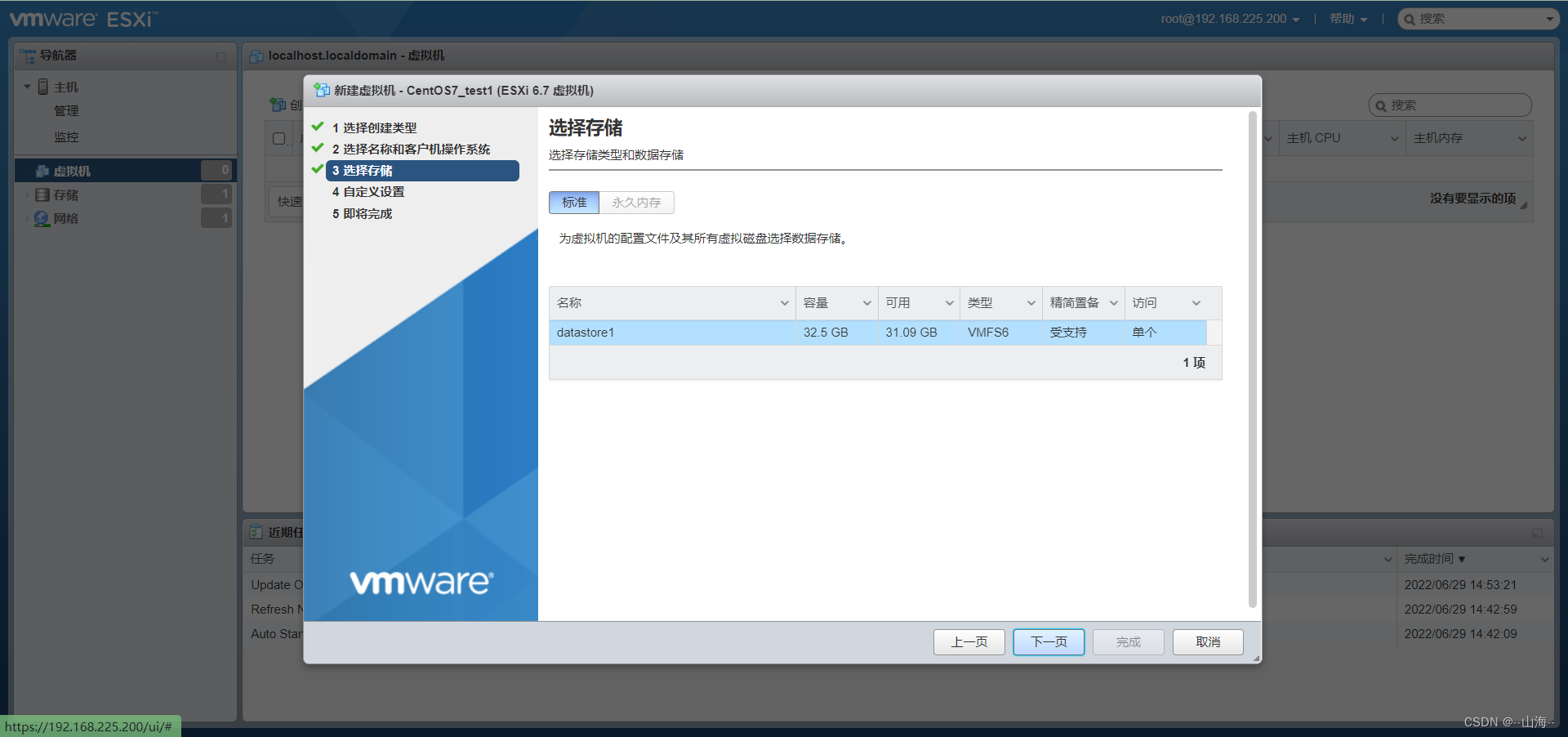Open the thin provisioning column dropdown arrow
Screen dimensions: 1568x737
[1114, 303]
